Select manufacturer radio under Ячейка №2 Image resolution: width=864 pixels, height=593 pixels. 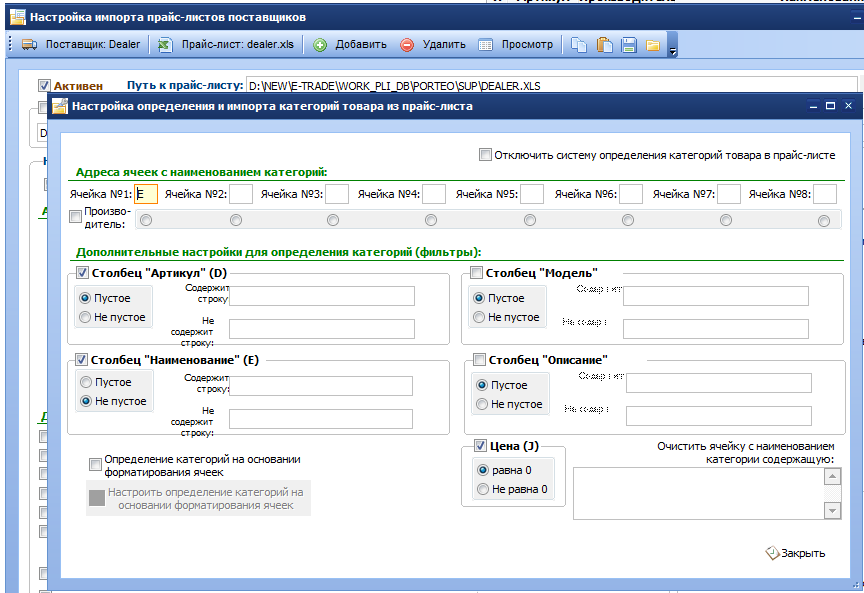pos(236,220)
